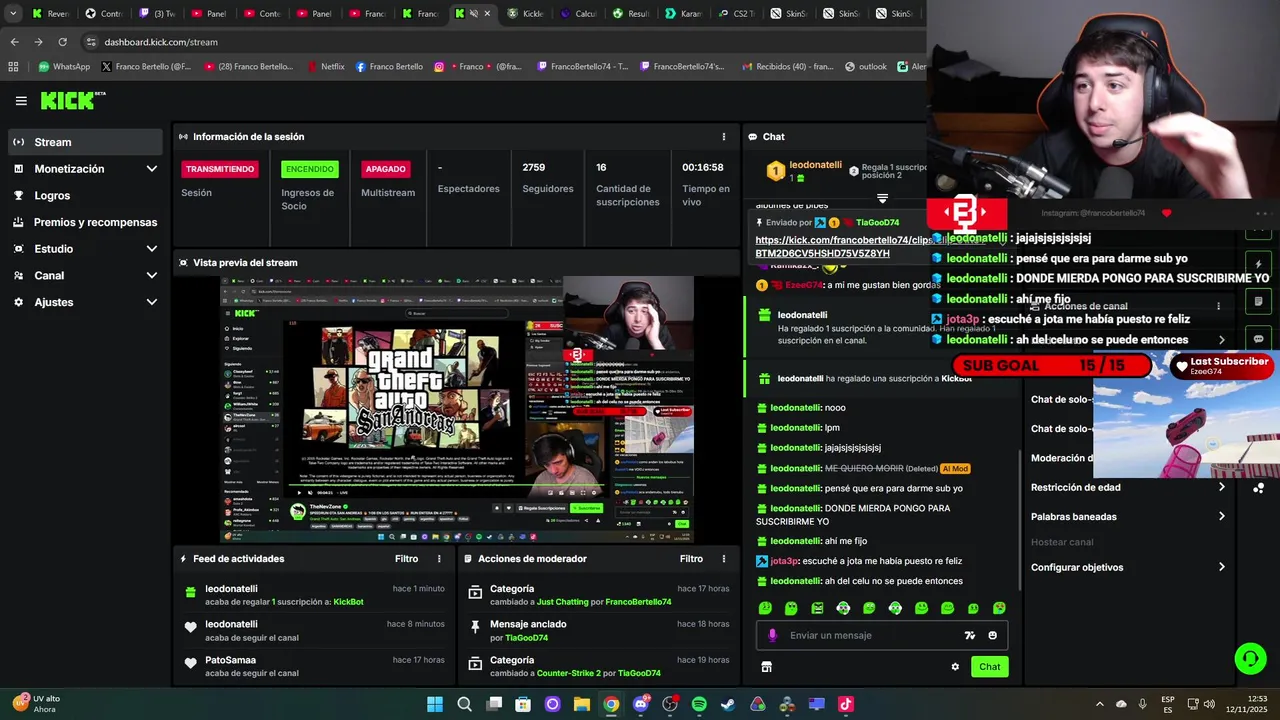Reload the page with the browser refresh button

[x=62, y=42]
